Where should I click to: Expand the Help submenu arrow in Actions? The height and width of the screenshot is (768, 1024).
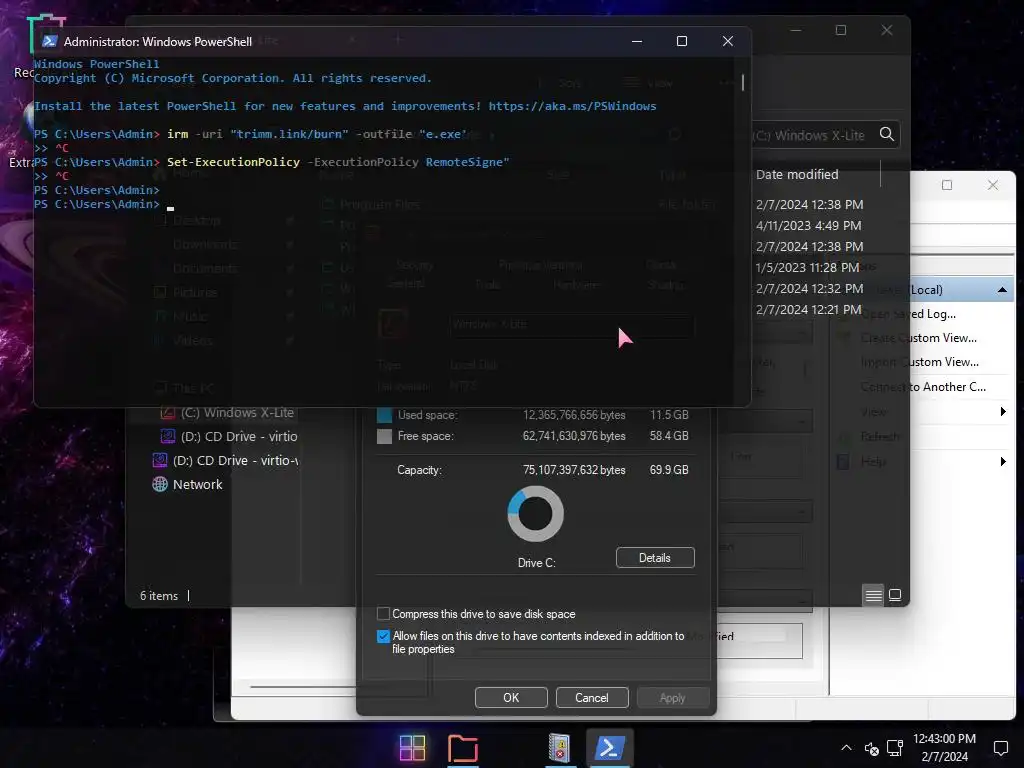(x=1002, y=462)
